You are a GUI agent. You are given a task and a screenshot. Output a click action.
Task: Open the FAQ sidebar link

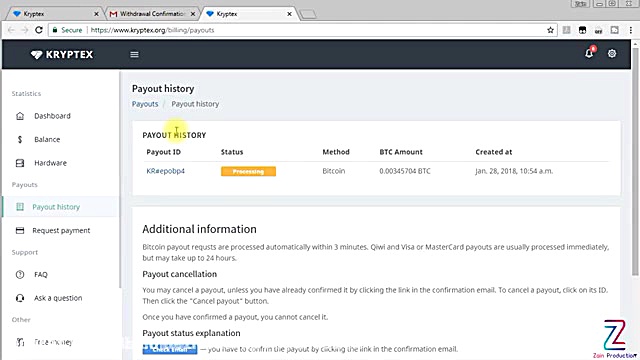click(x=41, y=275)
